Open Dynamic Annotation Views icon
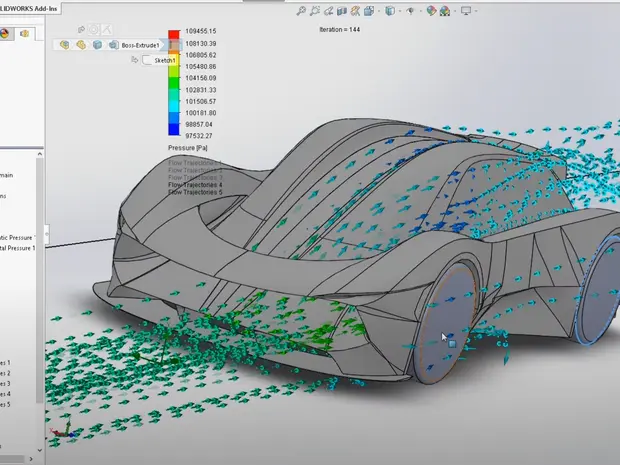Image resolution: width=620 pixels, height=465 pixels. click(x=355, y=11)
